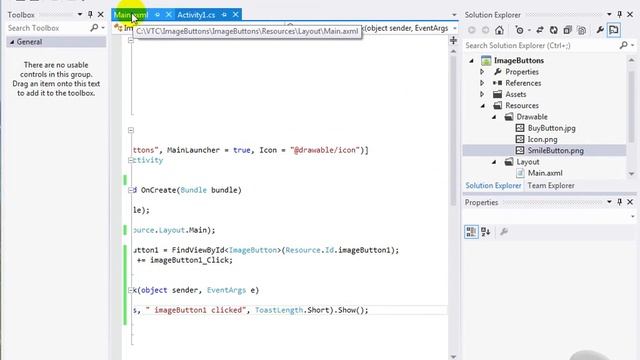Image resolution: width=640 pixels, height=360 pixels.
Task: Collapse the Drawable folder
Action: pos(494,117)
